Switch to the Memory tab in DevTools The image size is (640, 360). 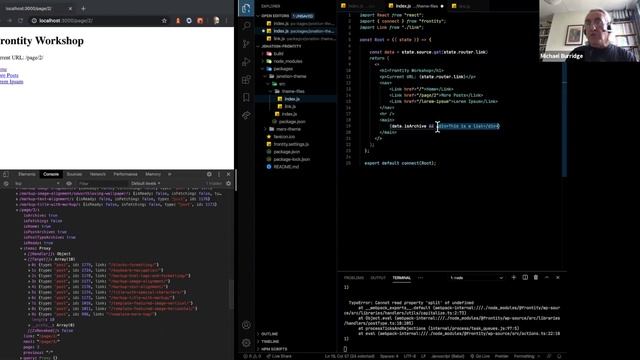[153, 174]
